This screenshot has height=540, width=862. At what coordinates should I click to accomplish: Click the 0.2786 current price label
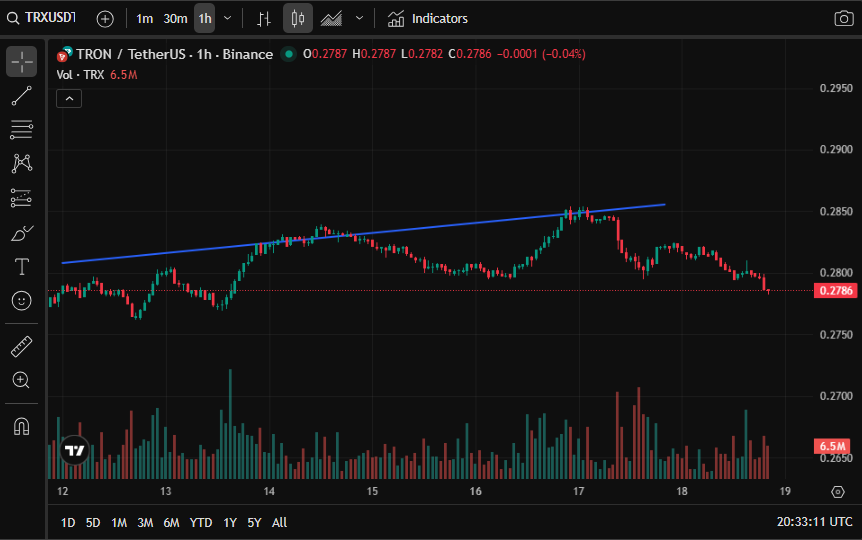[x=835, y=290]
